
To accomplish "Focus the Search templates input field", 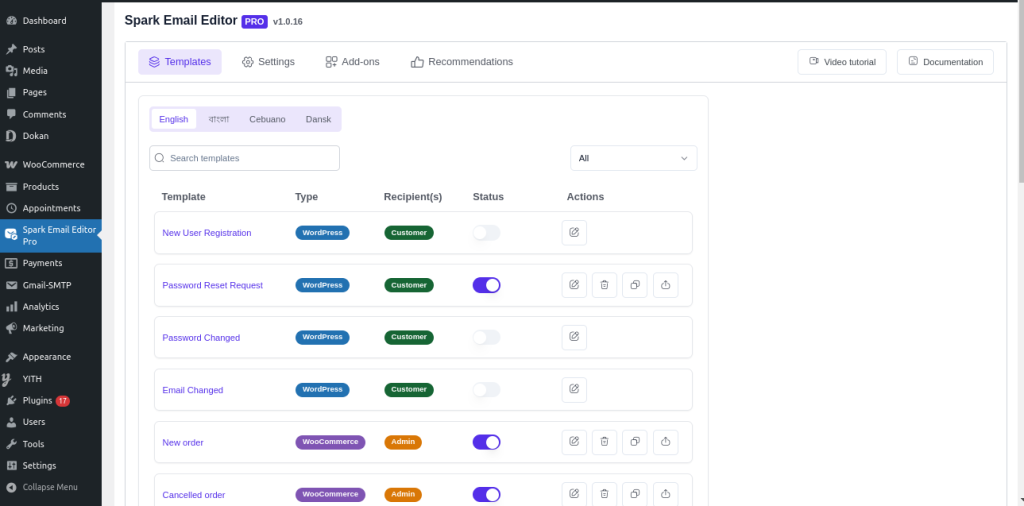I will click(x=245, y=158).
